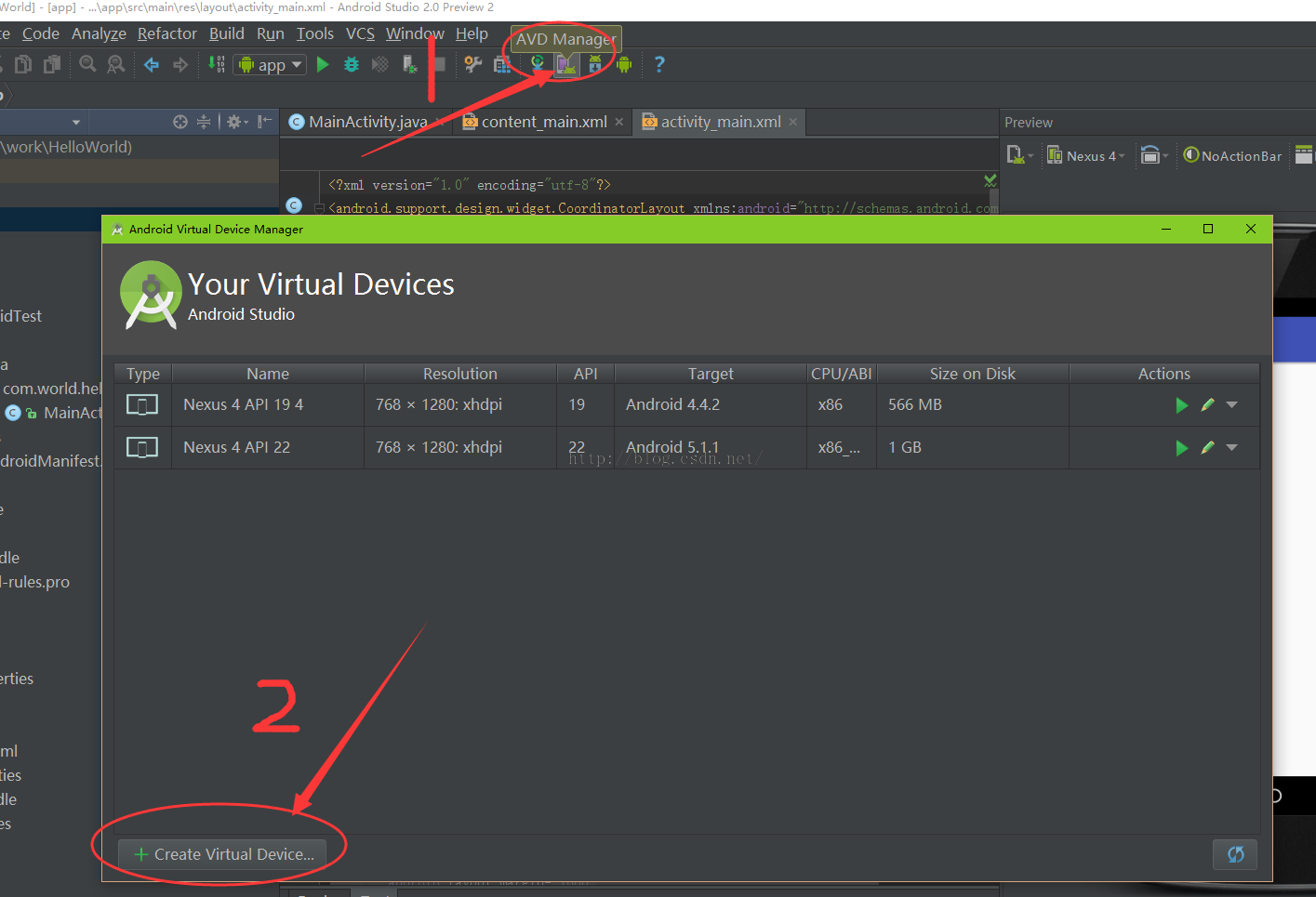Hide the project panel with arrow icon
This screenshot has height=897, width=1316.
coord(265,122)
